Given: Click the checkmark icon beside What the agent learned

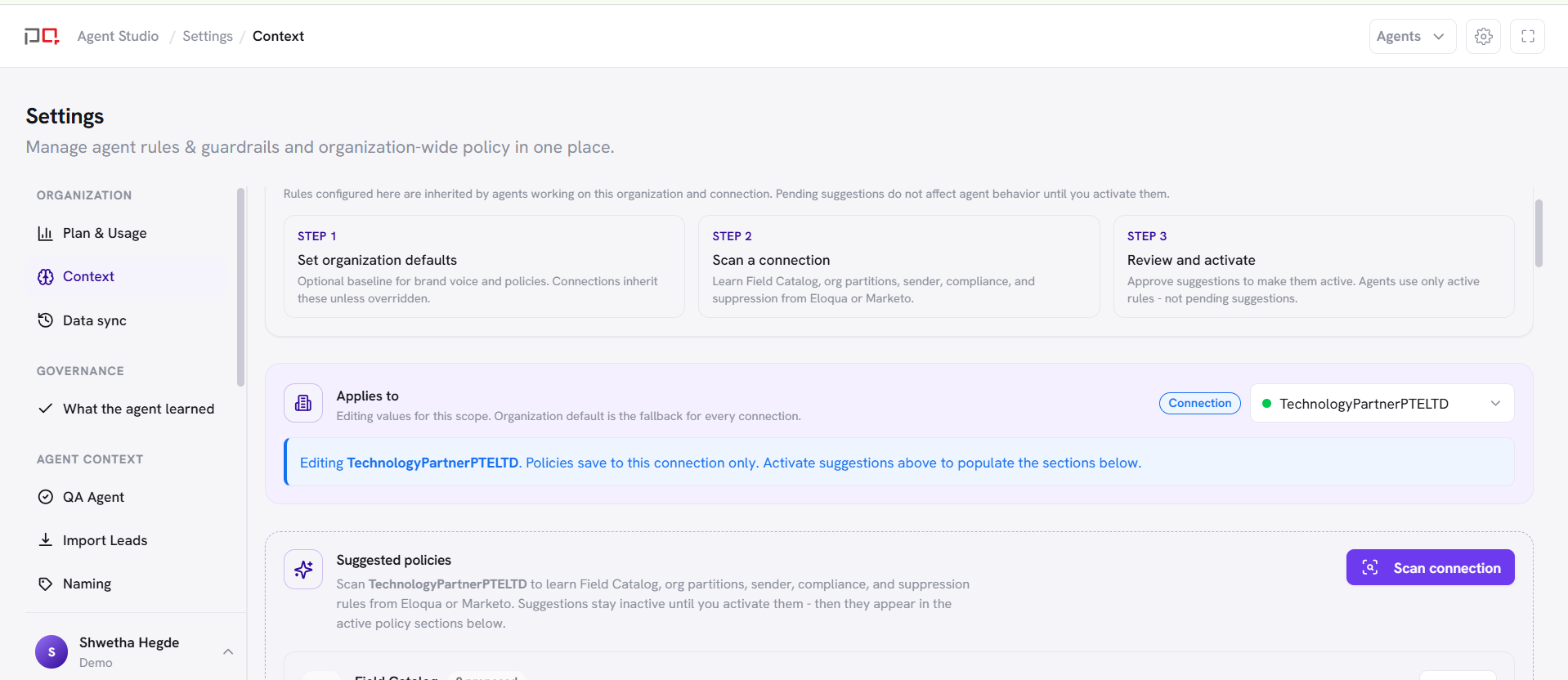Looking at the screenshot, I should [46, 409].
